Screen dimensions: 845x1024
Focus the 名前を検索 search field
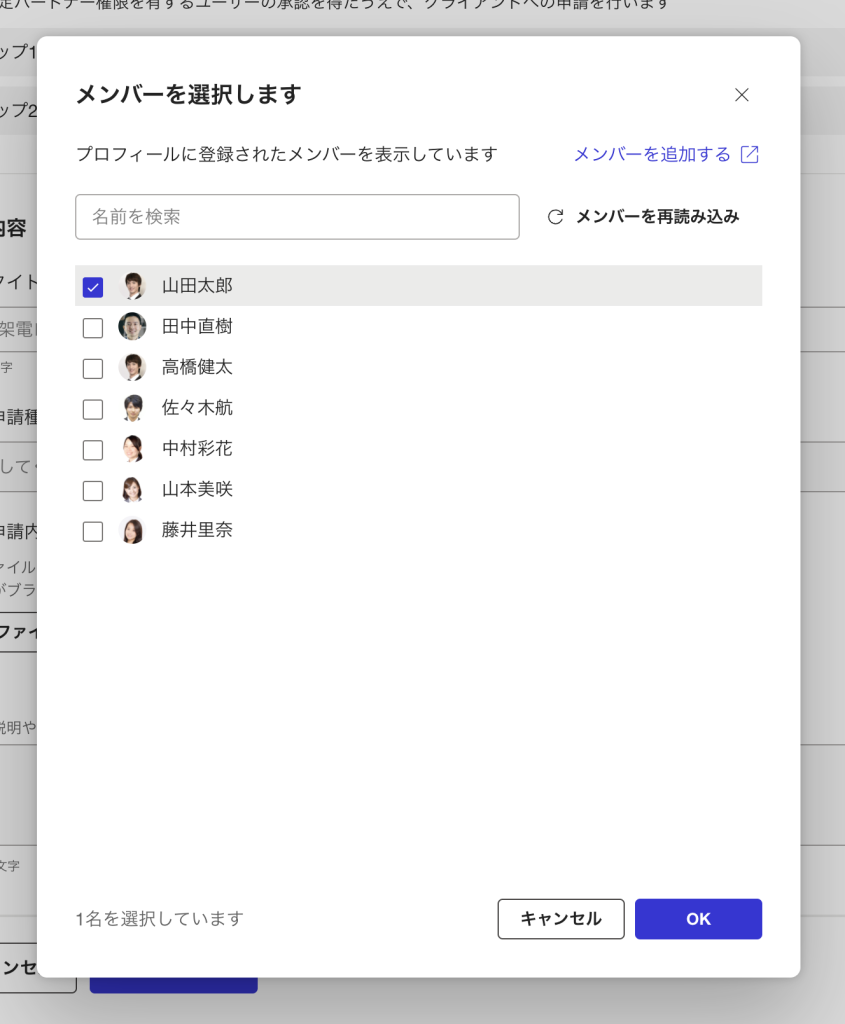[x=297, y=217]
